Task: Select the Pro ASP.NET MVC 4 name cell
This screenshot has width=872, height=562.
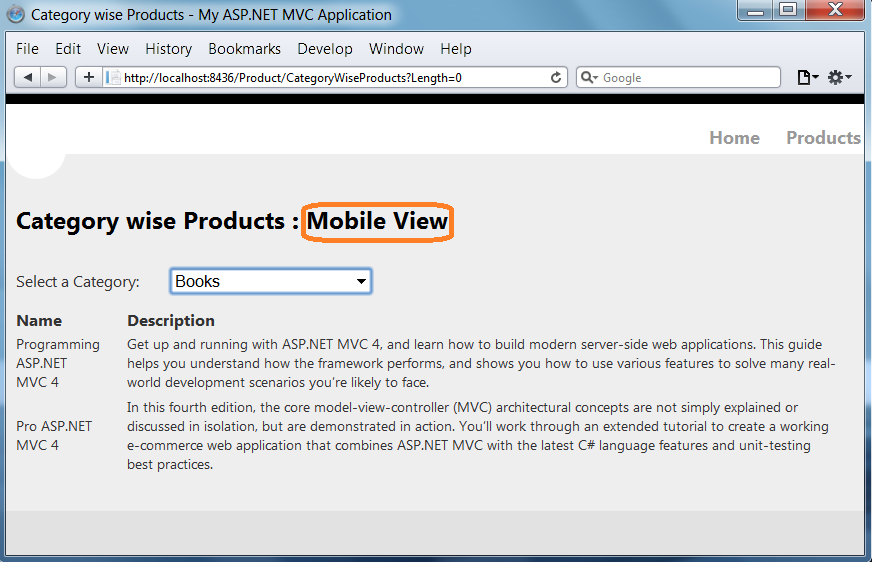Action: [x=54, y=436]
